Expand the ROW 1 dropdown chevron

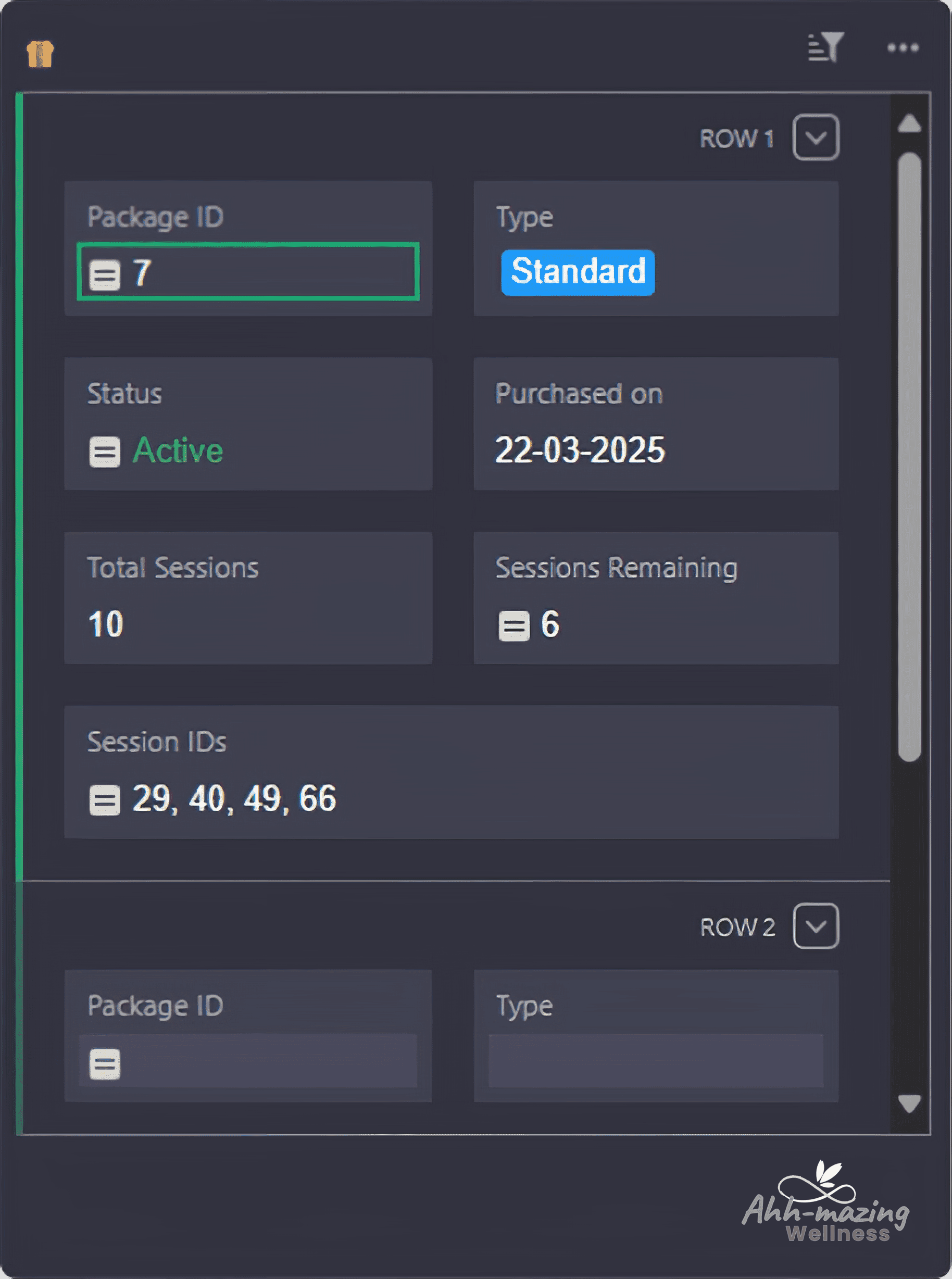coord(816,137)
